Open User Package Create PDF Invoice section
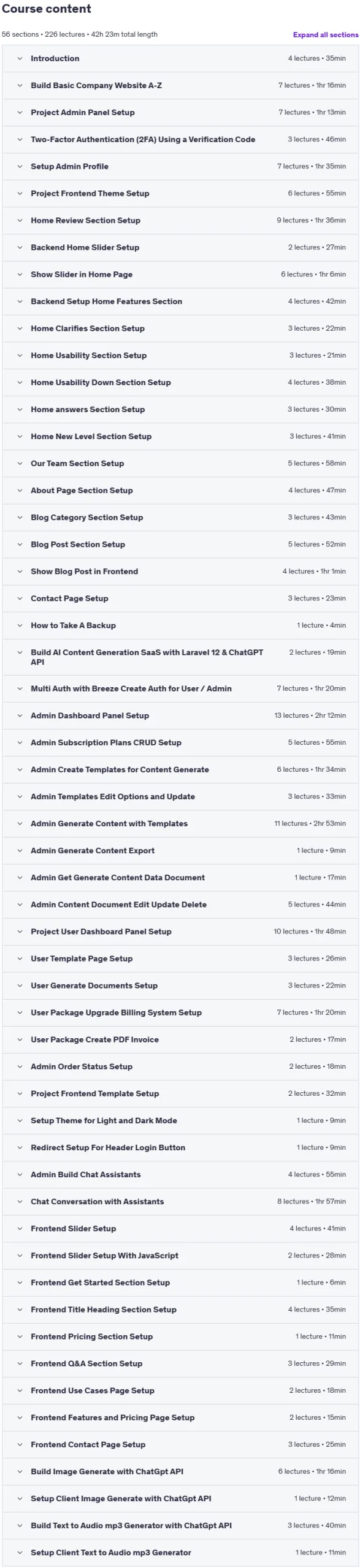 [x=180, y=1039]
